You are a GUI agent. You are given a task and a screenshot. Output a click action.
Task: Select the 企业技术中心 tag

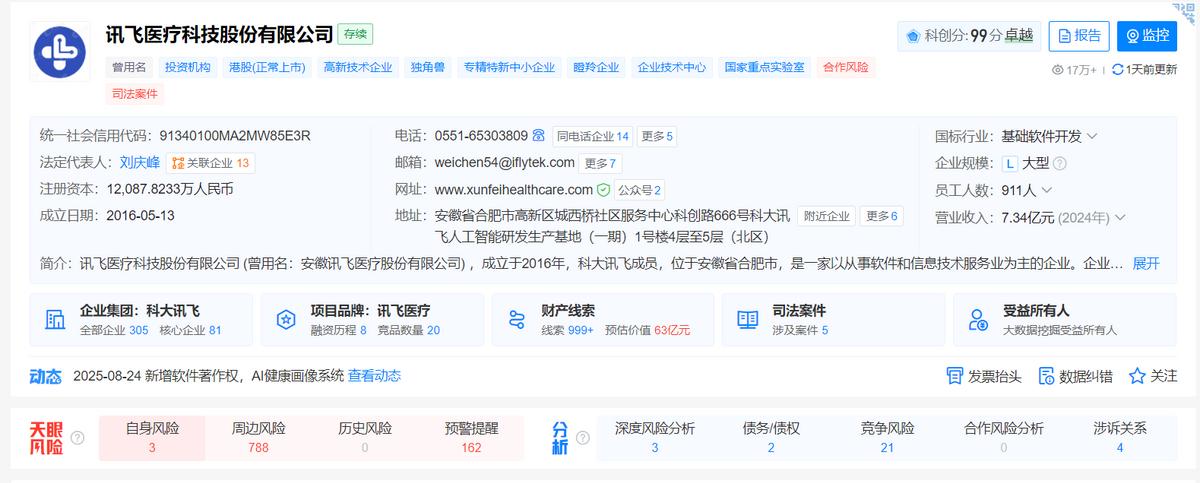672,68
